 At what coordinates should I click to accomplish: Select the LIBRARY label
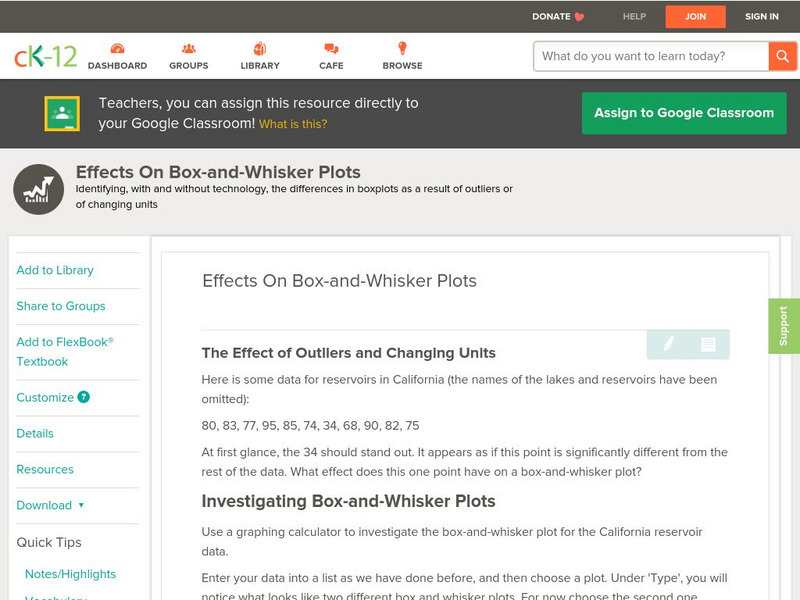coord(260,65)
